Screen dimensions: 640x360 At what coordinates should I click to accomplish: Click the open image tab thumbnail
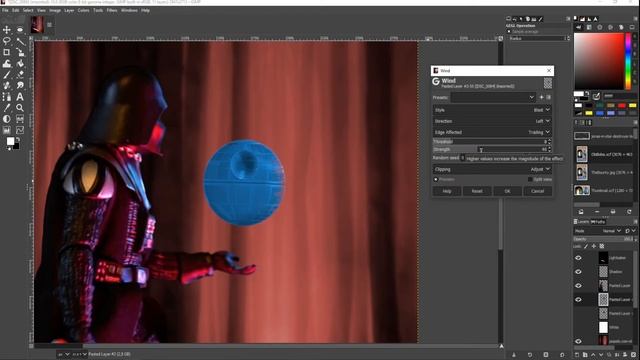(x=37, y=24)
